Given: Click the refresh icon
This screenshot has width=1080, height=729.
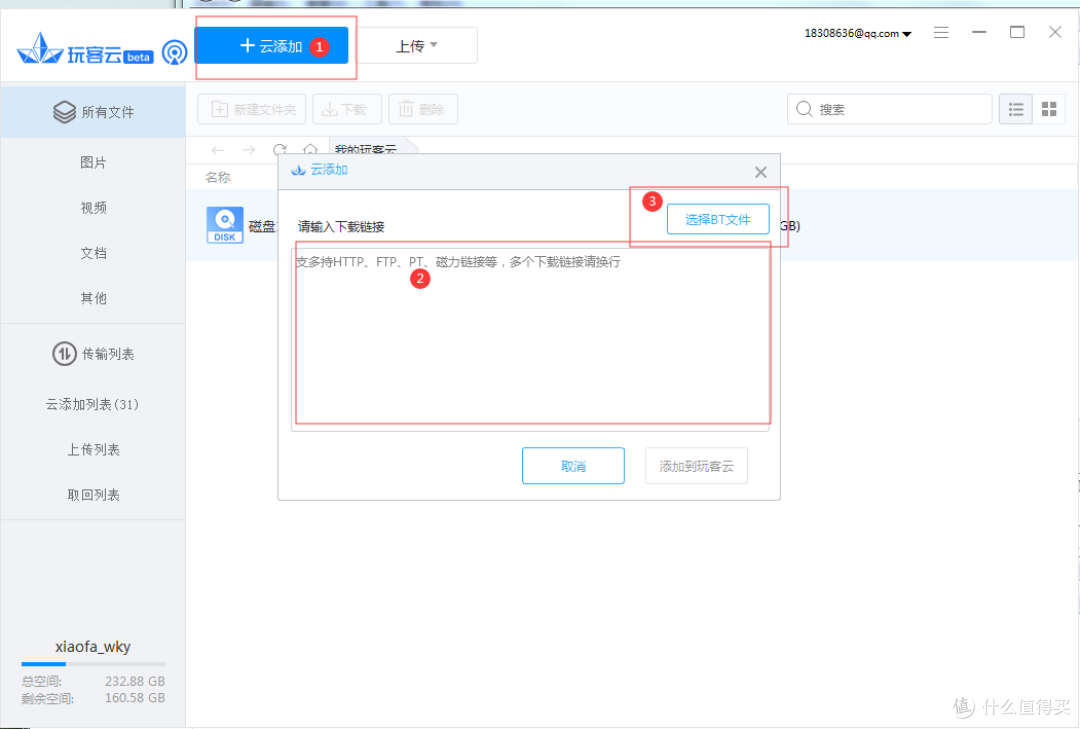Looking at the screenshot, I should 280,149.
